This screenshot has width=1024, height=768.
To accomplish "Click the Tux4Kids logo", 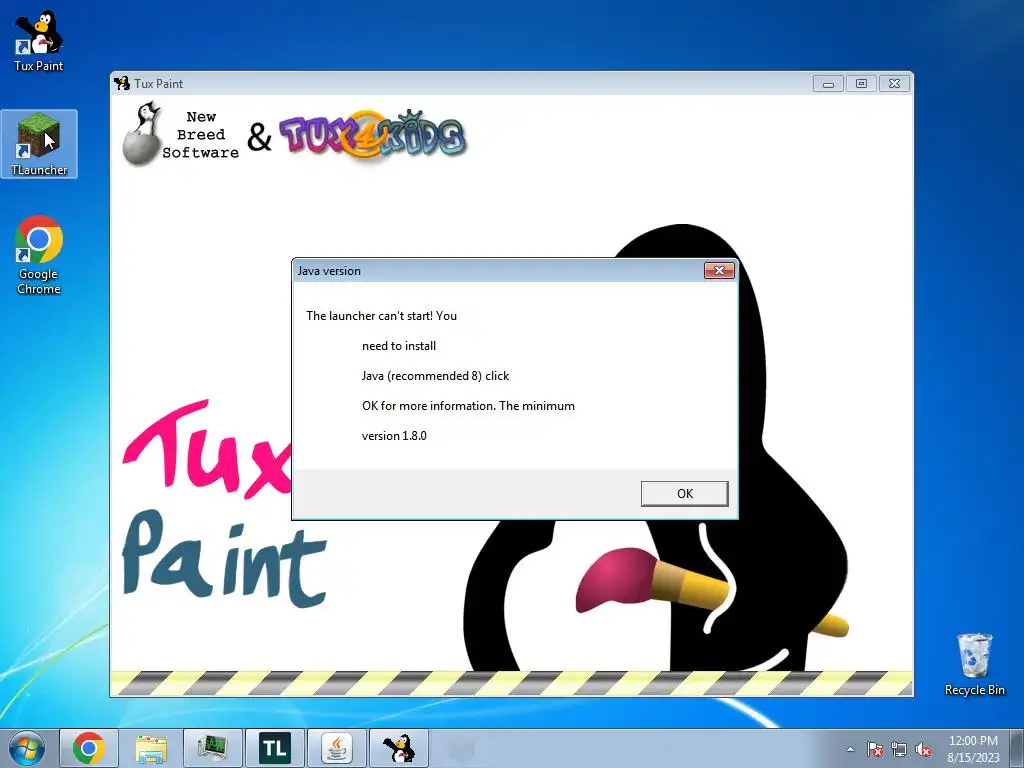I will [373, 135].
